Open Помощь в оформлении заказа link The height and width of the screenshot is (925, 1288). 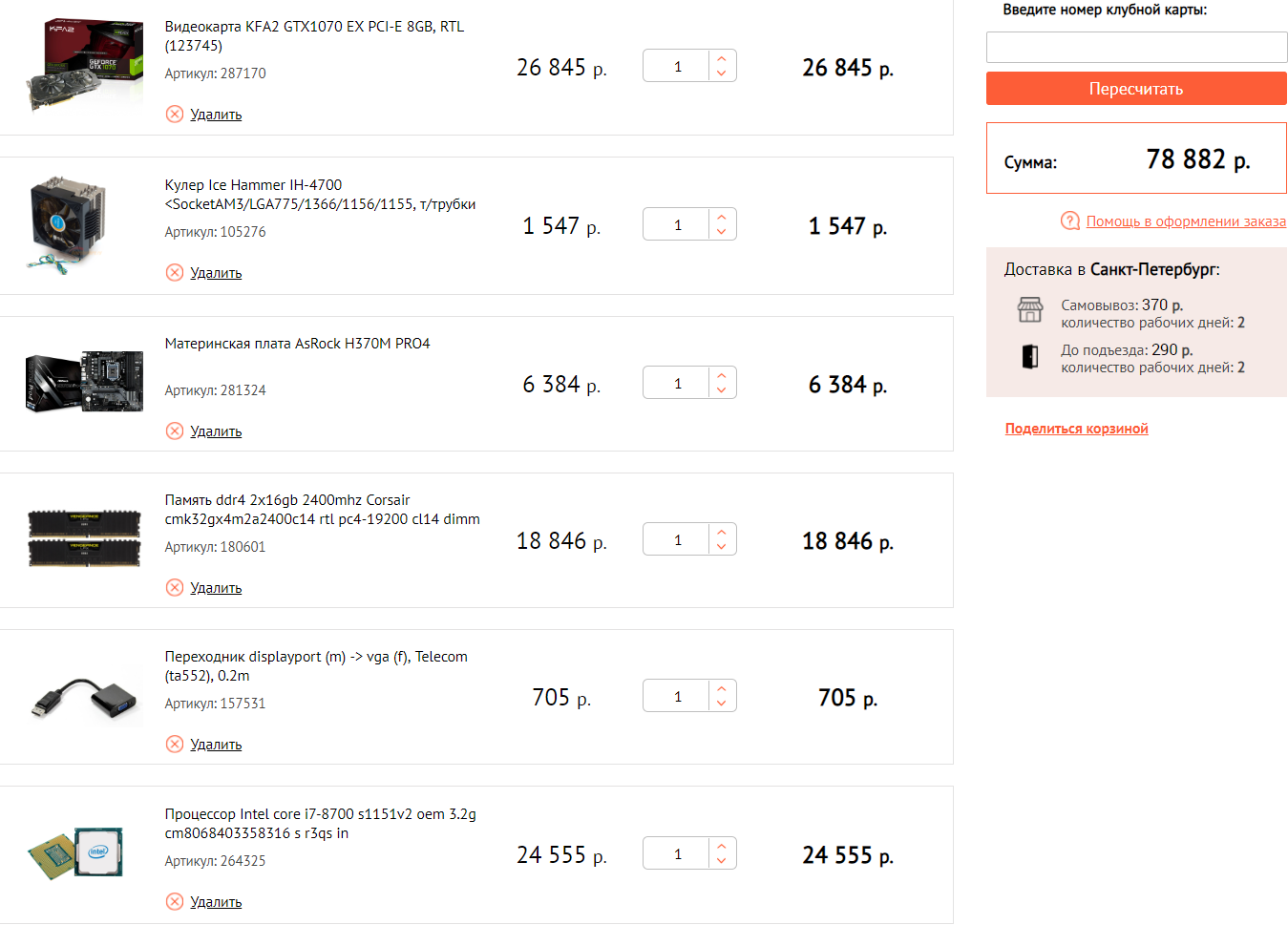tap(1186, 221)
